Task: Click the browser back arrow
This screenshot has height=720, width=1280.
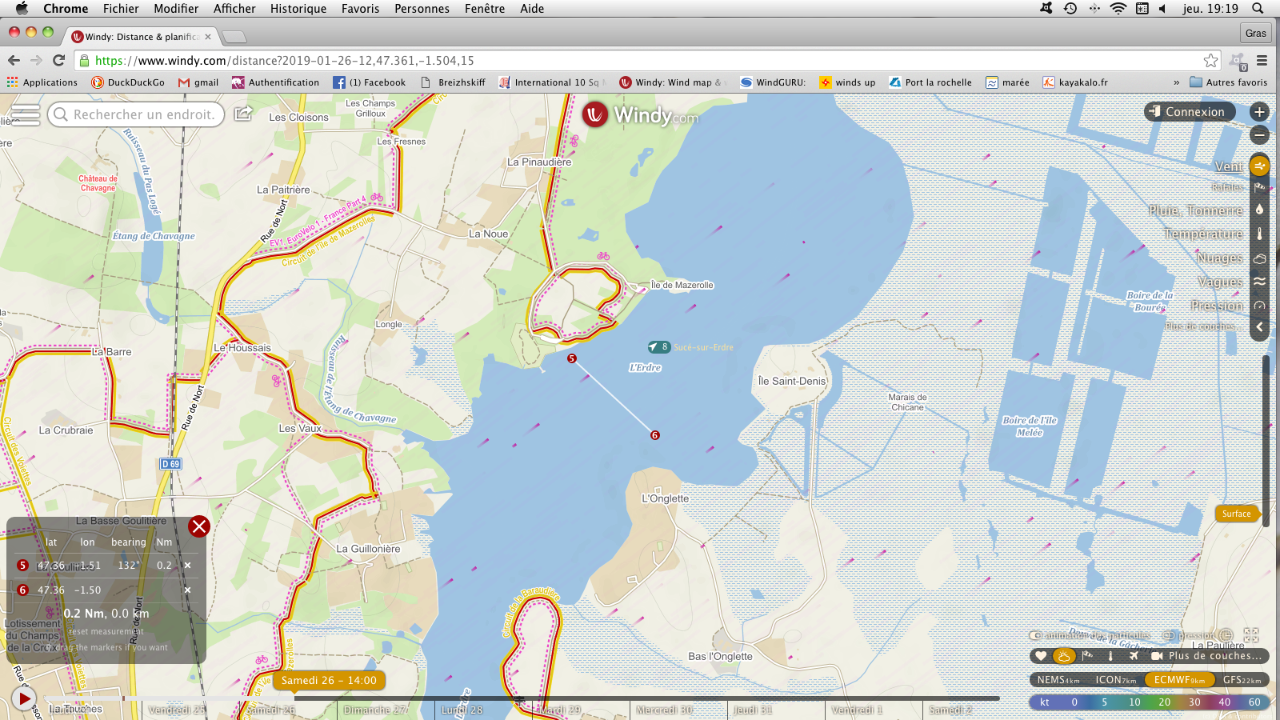Action: (x=14, y=60)
